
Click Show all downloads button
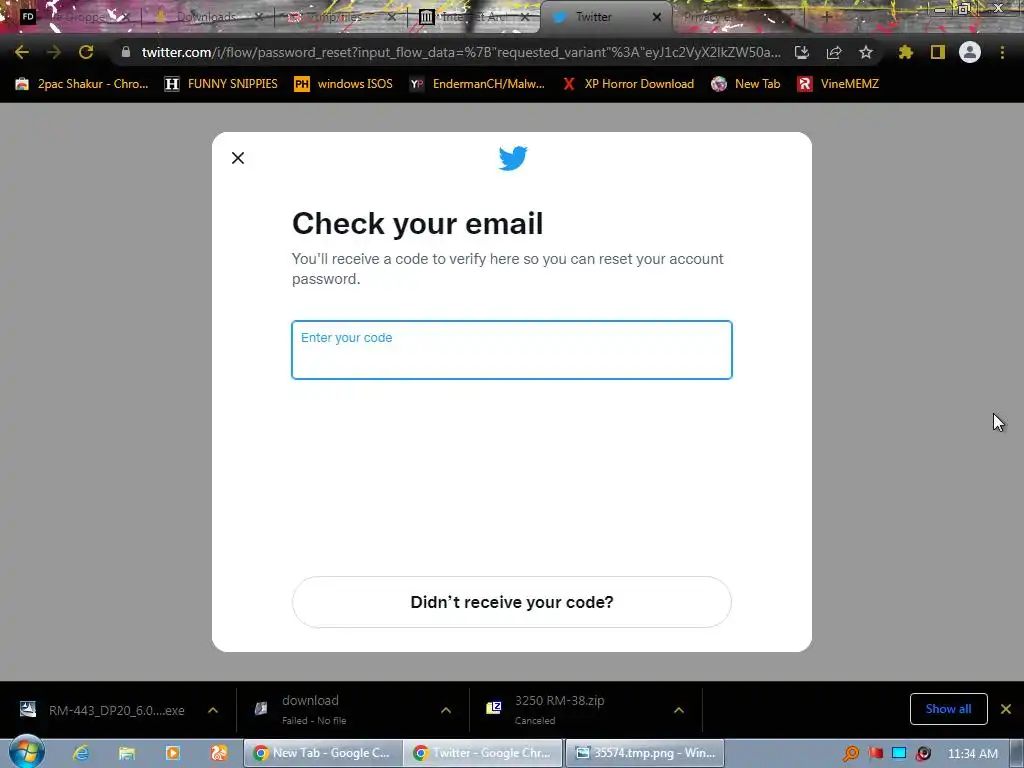pyautogui.click(x=948, y=709)
